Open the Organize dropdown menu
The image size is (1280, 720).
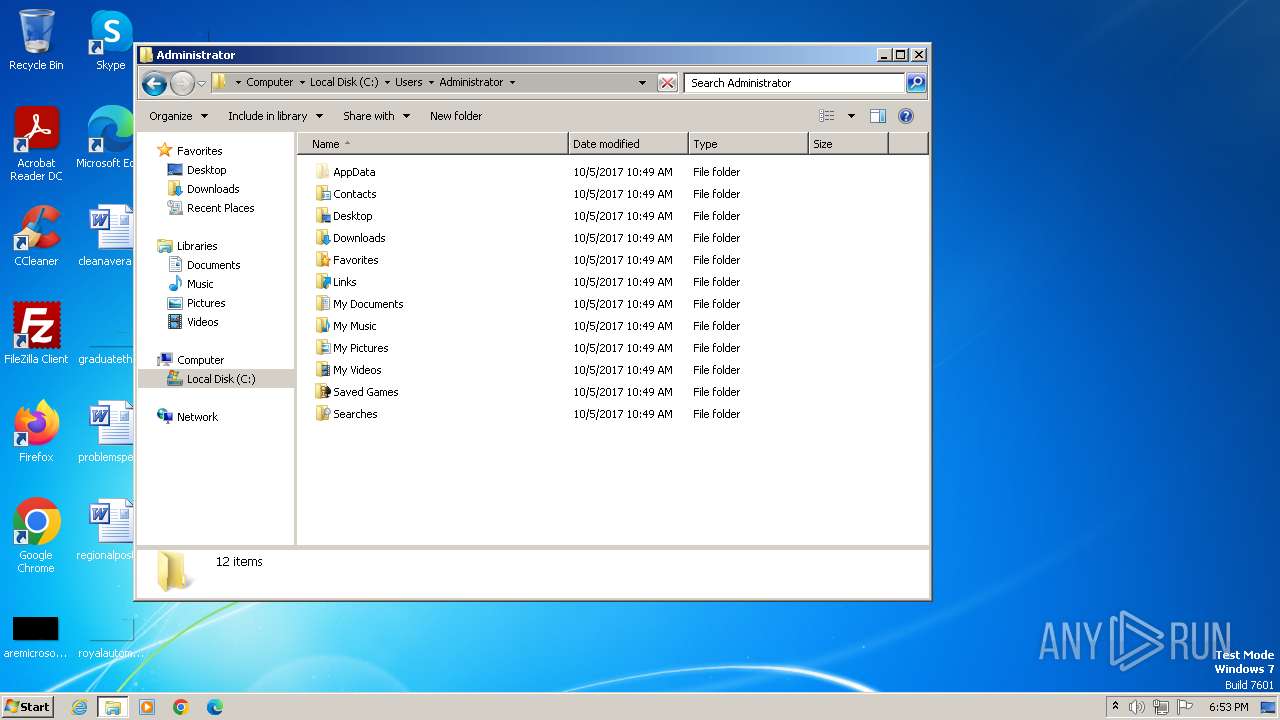coord(178,116)
